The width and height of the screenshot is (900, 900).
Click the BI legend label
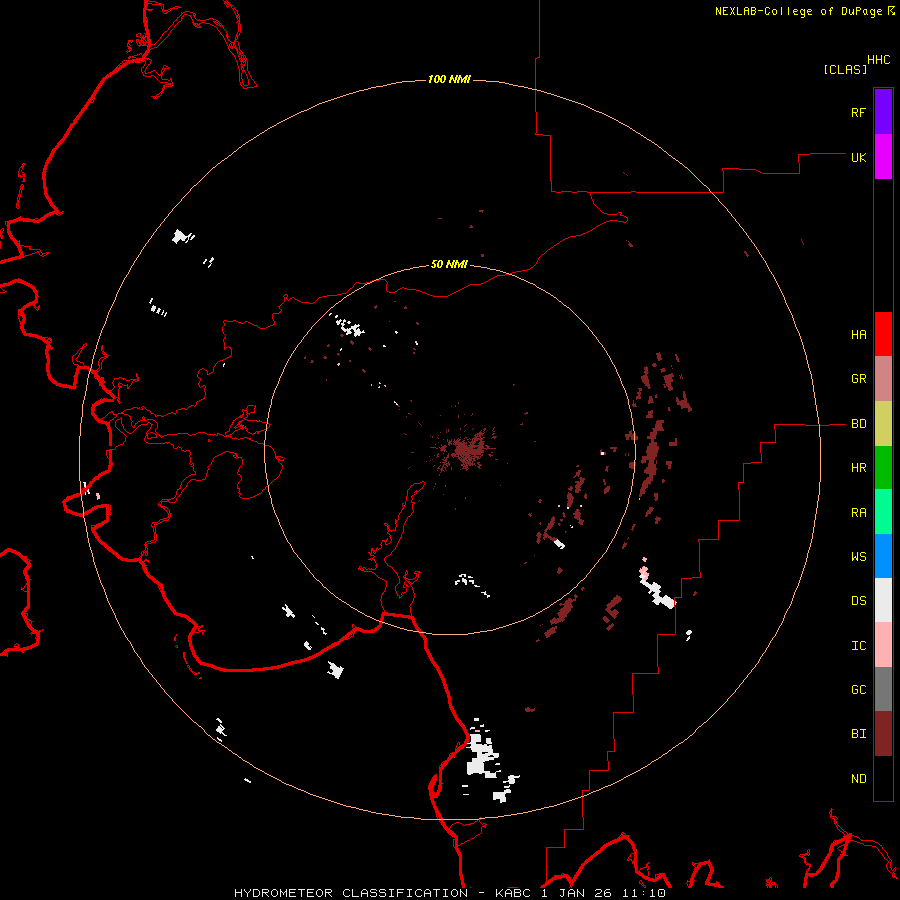coord(858,734)
